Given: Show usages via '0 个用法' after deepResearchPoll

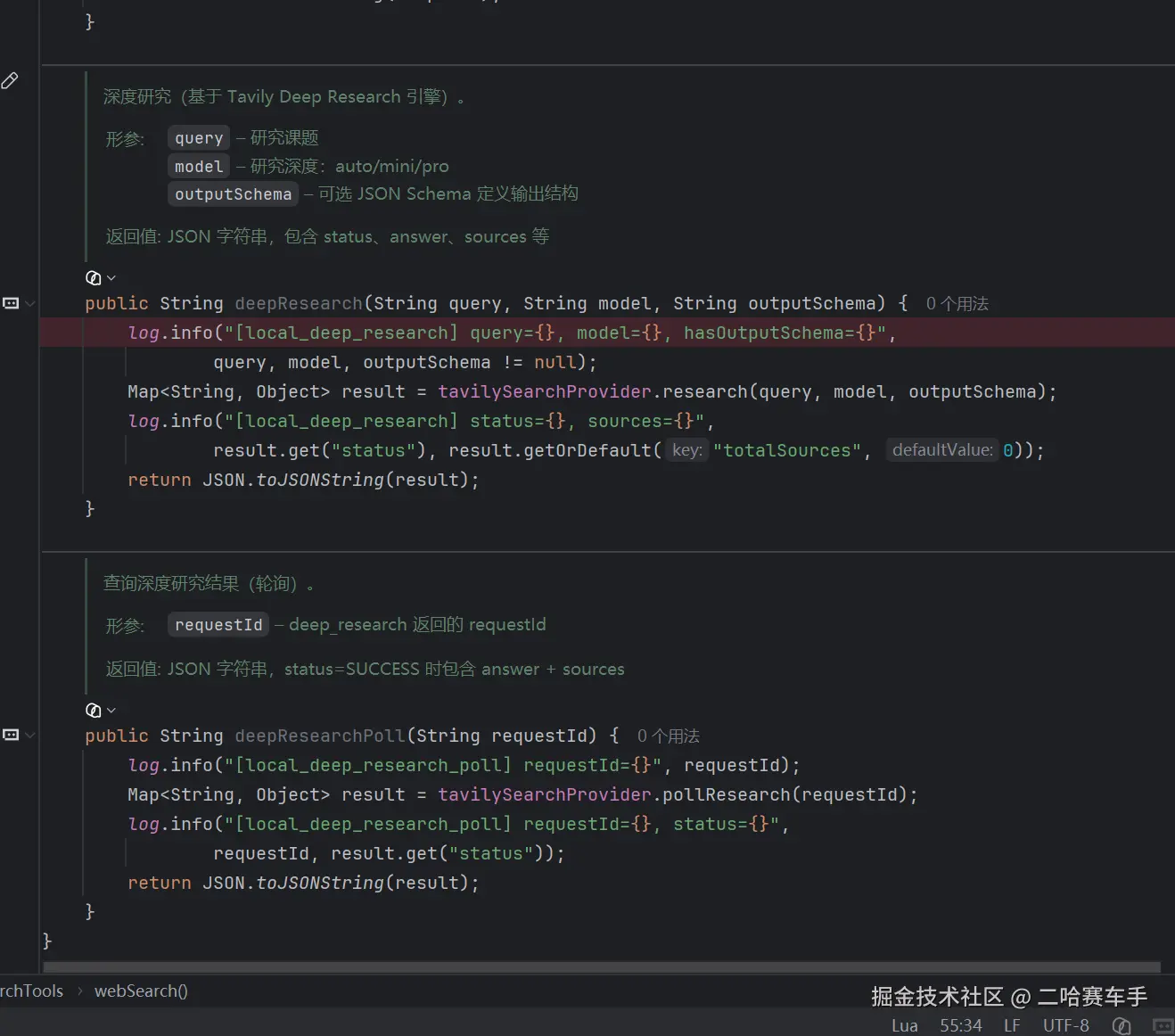Looking at the screenshot, I should coord(668,736).
